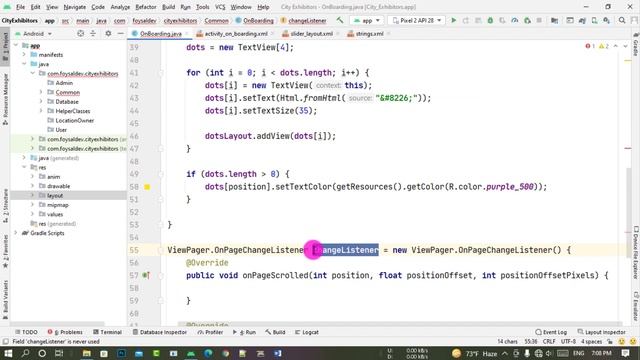The height and width of the screenshot is (360, 640).
Task: Collapse all in Project panel
Action: tap(93, 33)
